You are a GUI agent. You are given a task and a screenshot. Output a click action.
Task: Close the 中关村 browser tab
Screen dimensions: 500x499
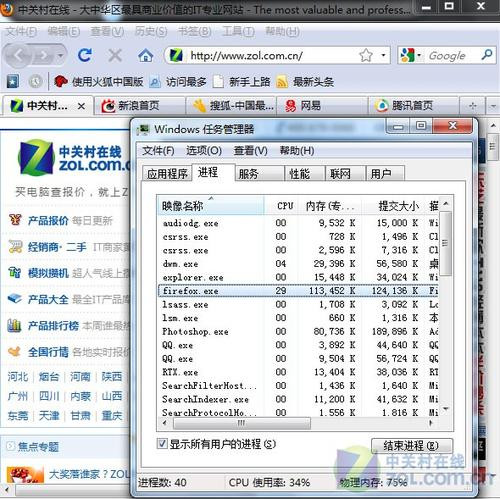coord(81,106)
